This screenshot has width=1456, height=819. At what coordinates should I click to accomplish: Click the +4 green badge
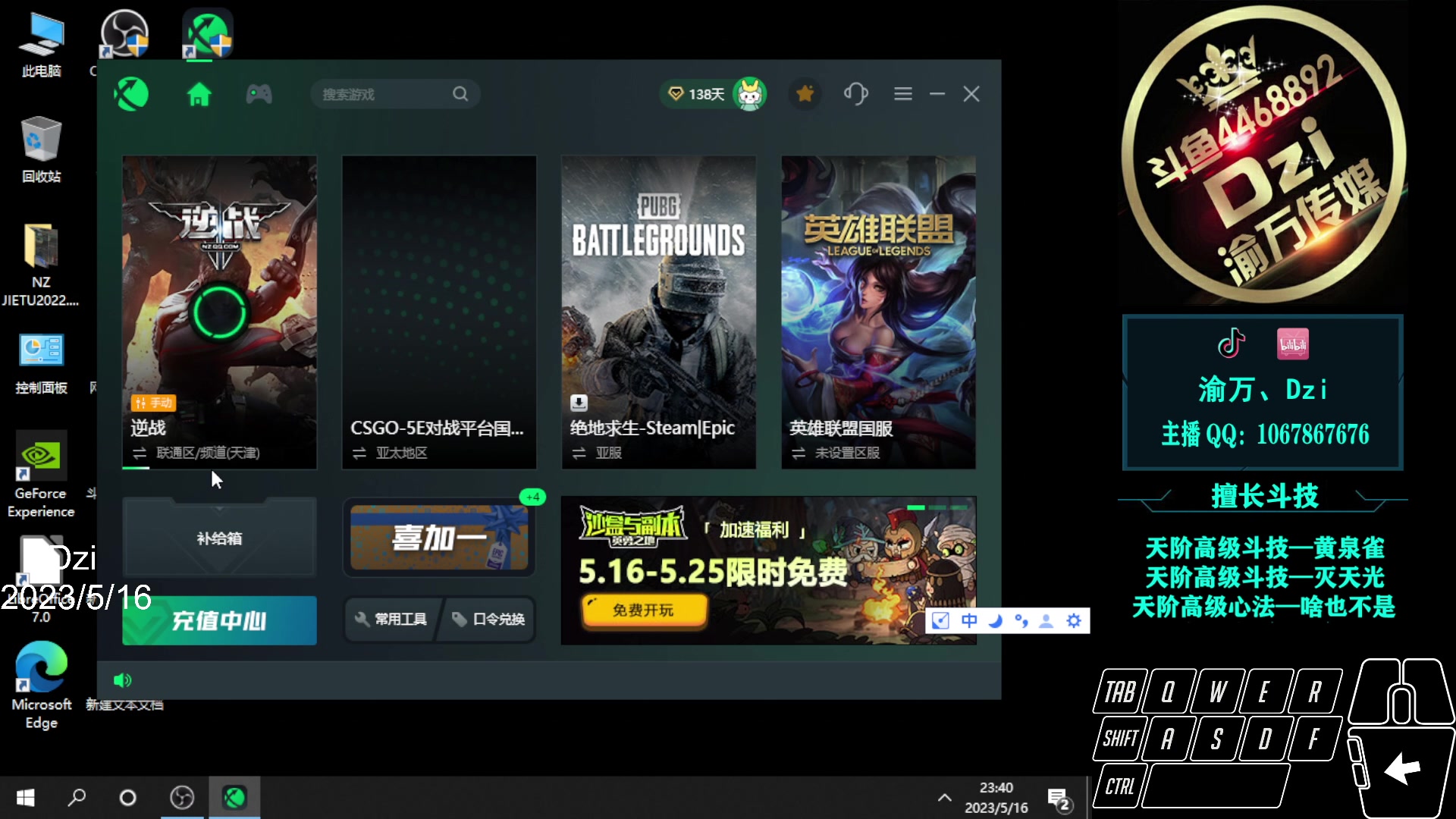[532, 497]
